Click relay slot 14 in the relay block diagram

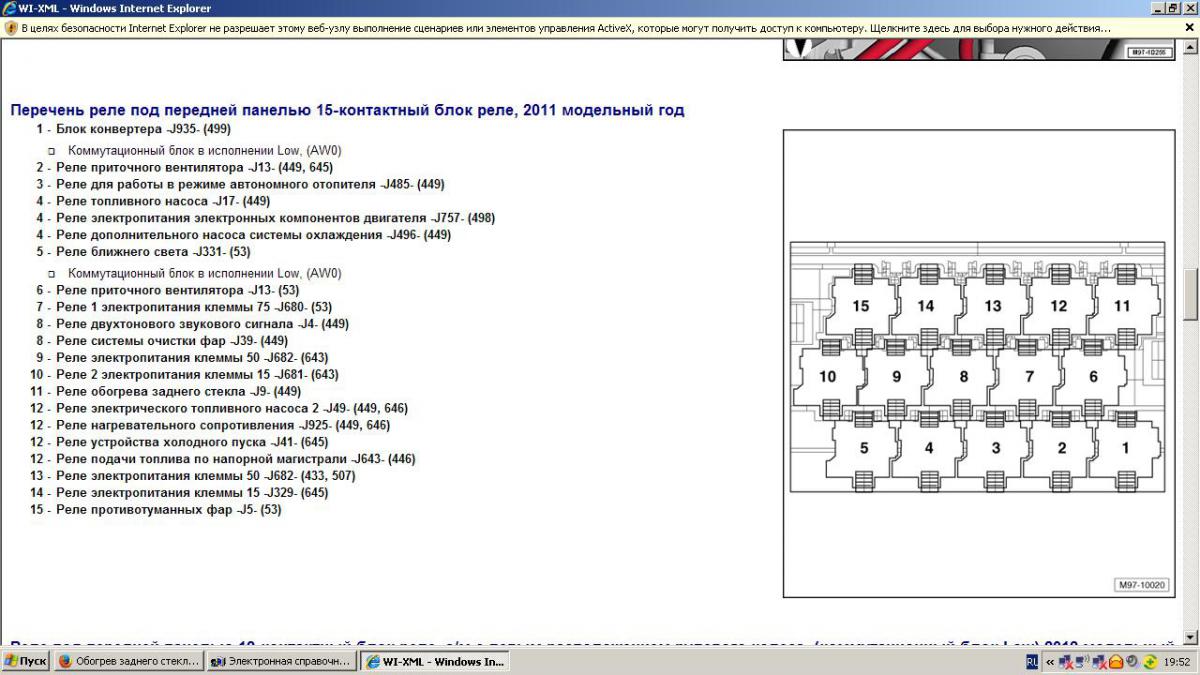tap(926, 306)
